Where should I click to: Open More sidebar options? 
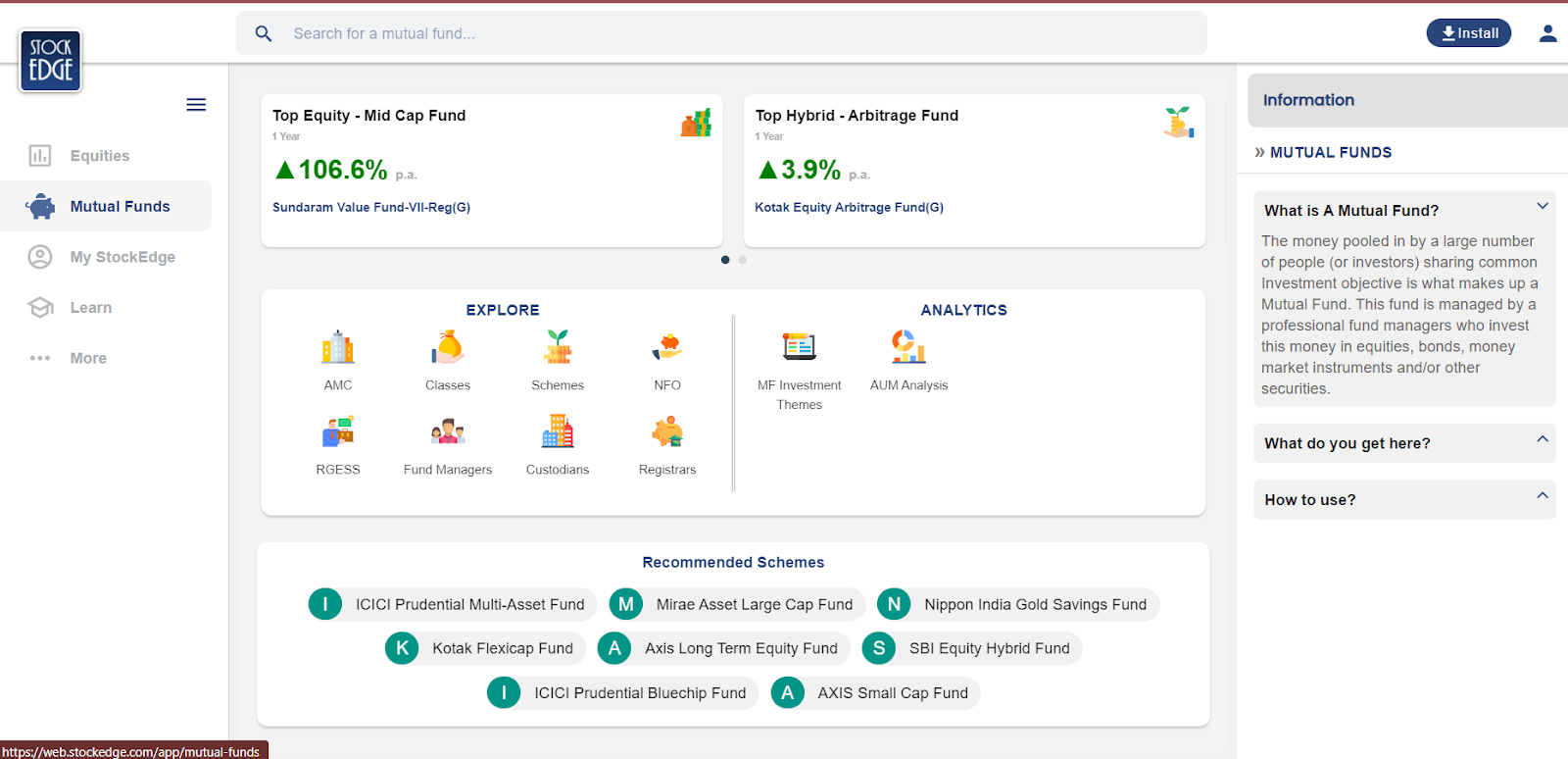[x=106, y=358]
